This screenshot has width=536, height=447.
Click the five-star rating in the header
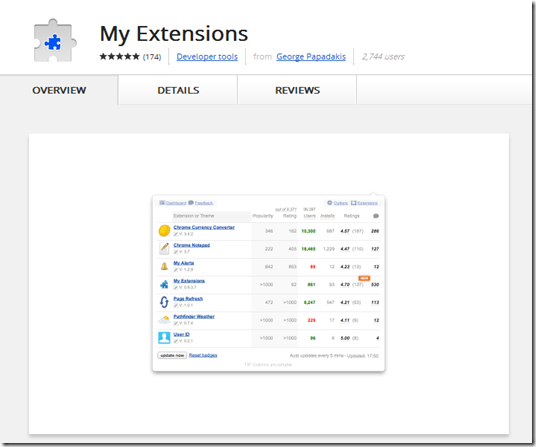coord(119,56)
